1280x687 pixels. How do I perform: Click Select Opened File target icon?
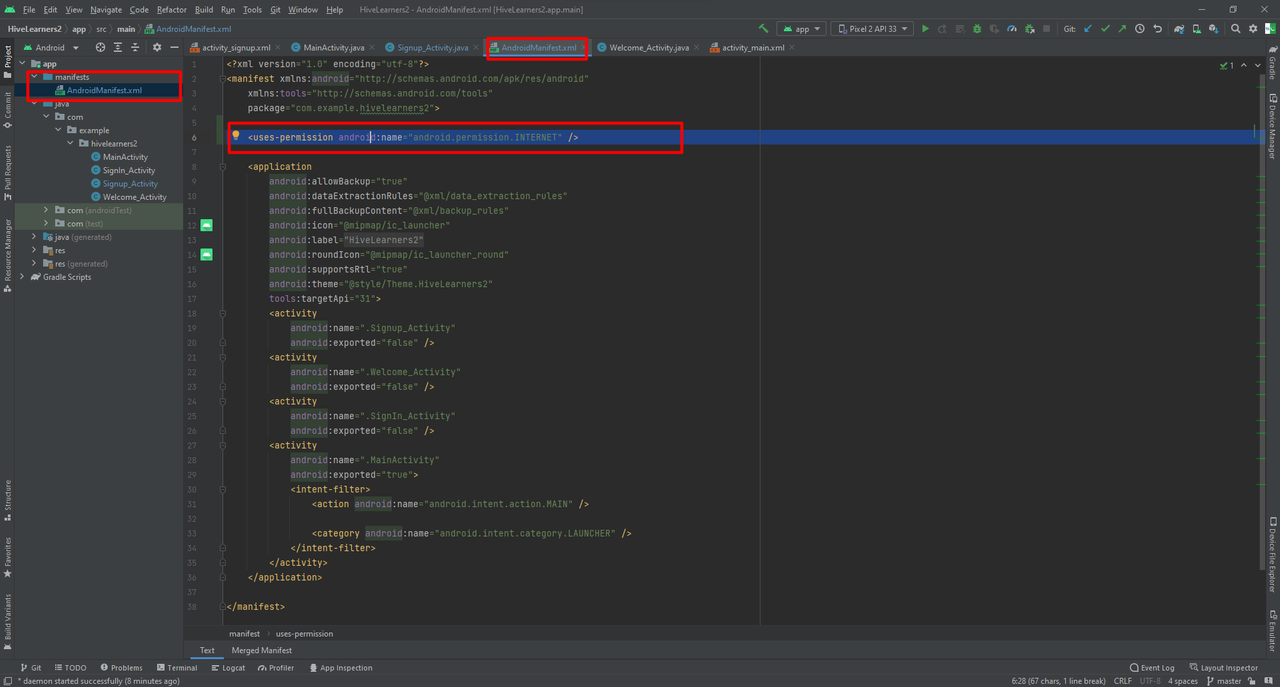(x=100, y=47)
